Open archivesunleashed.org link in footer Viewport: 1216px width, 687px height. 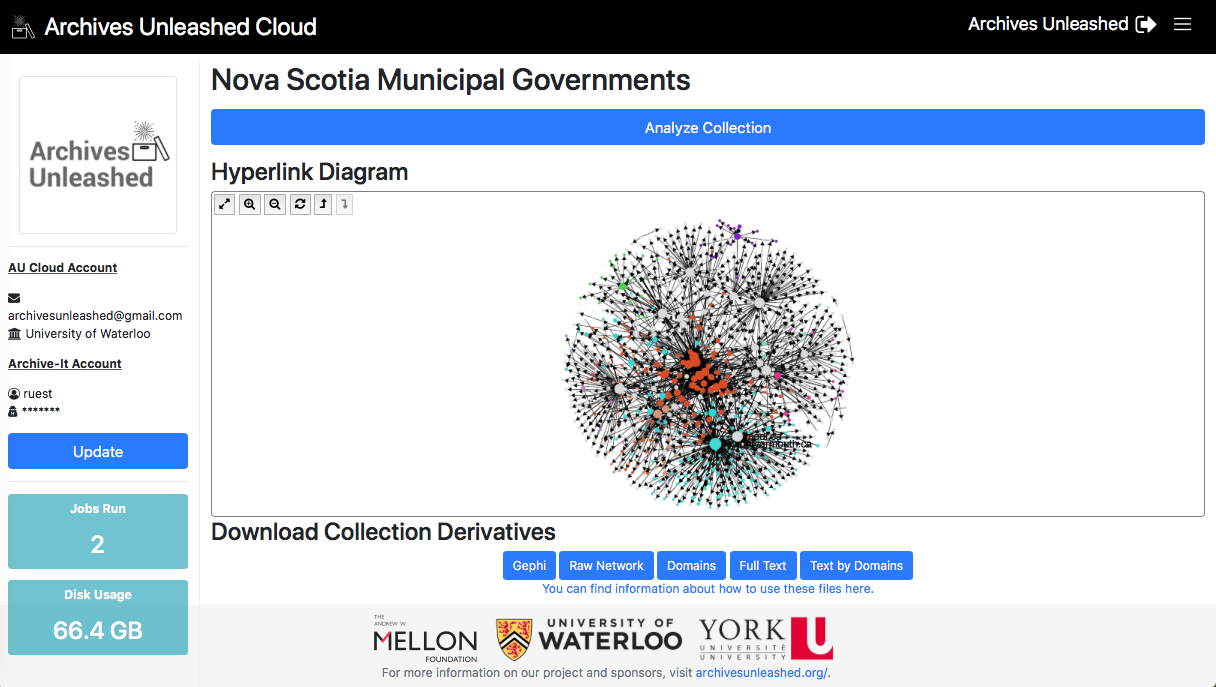point(762,673)
